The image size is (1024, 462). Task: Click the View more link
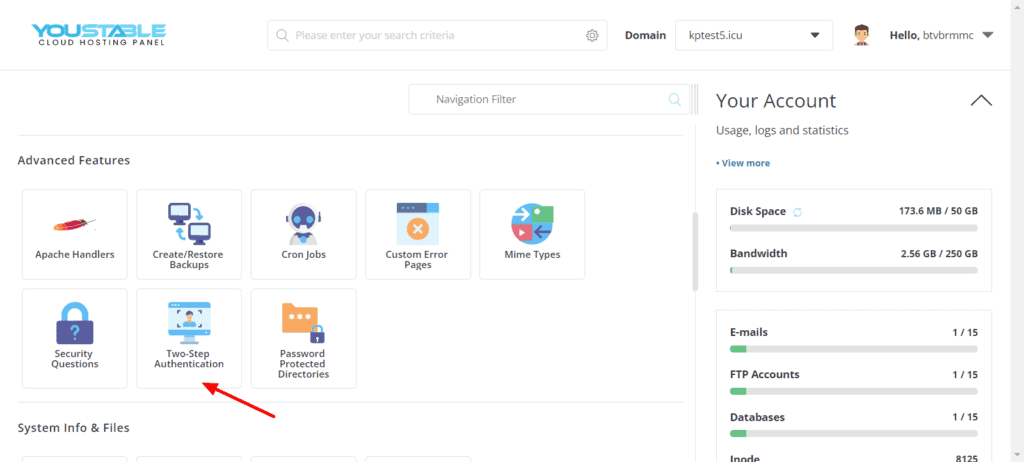tap(745, 163)
